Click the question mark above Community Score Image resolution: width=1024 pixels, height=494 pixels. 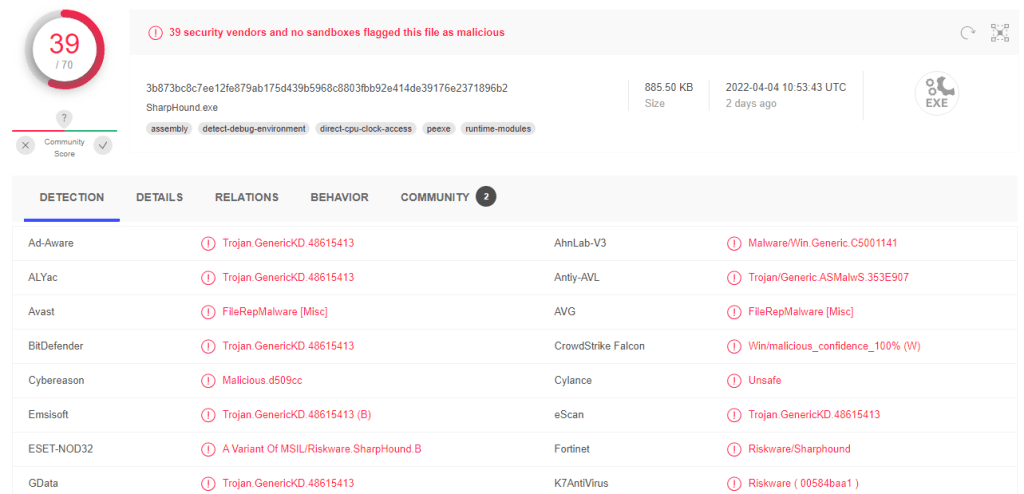point(64,118)
